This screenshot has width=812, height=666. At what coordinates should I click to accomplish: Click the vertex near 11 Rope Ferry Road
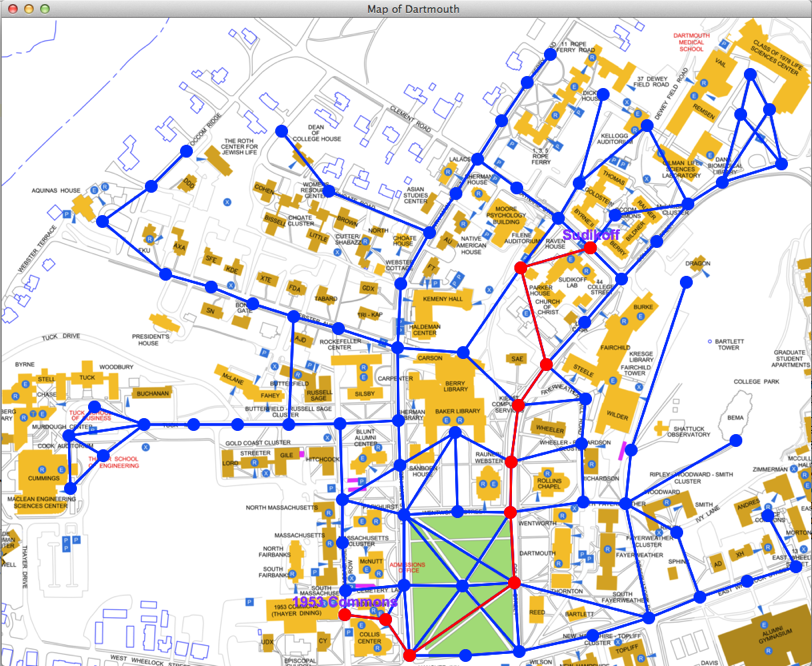(550, 54)
